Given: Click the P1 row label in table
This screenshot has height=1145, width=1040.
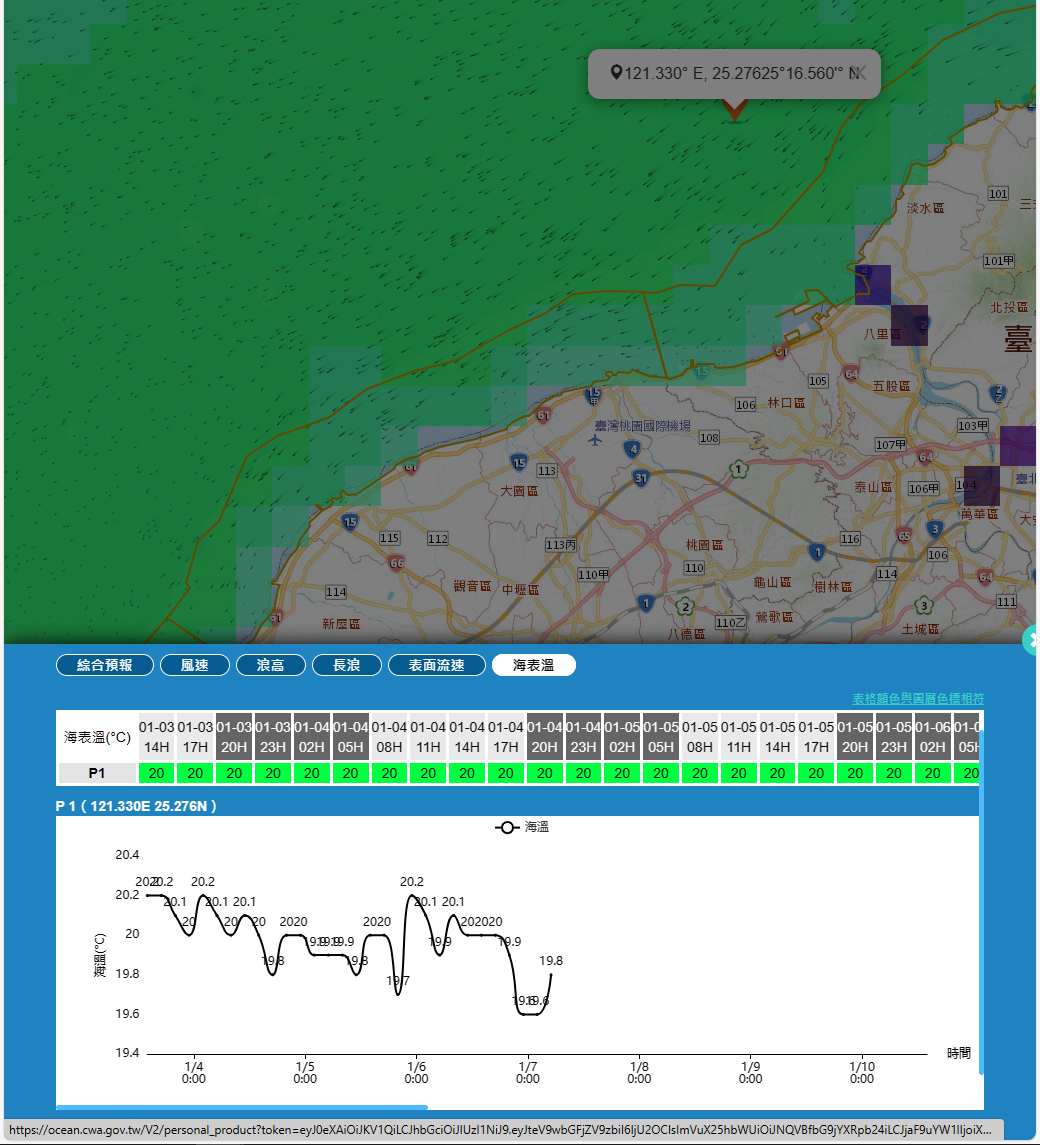Looking at the screenshot, I should [97, 773].
